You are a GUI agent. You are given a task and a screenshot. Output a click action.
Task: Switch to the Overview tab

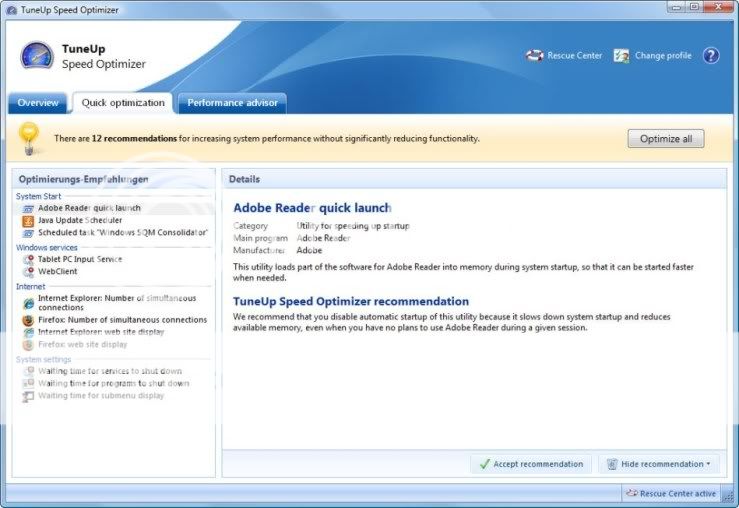[x=38, y=103]
